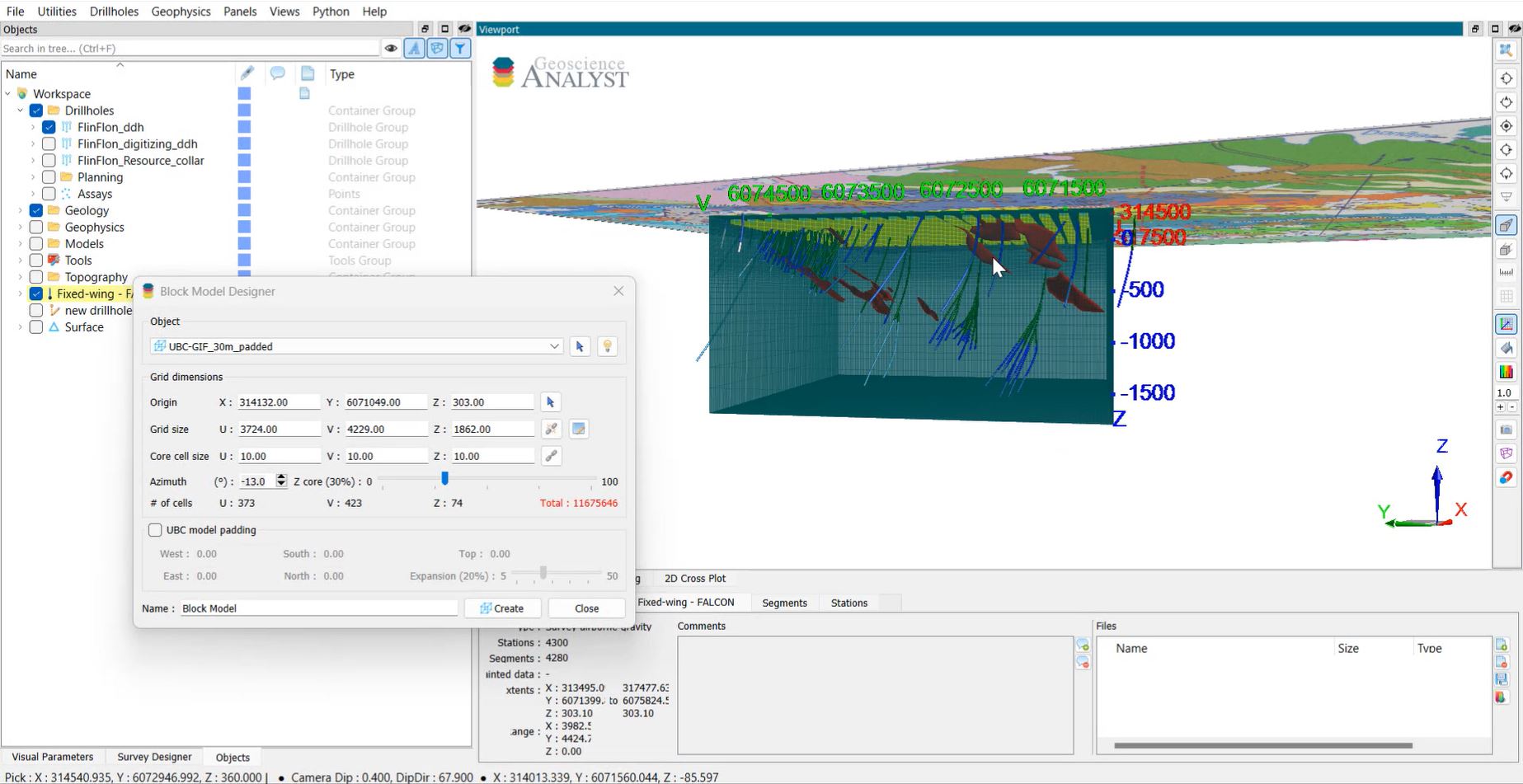The height and width of the screenshot is (784, 1523).
Task: Click the funnel filter icon in Objects panel
Action: click(460, 49)
